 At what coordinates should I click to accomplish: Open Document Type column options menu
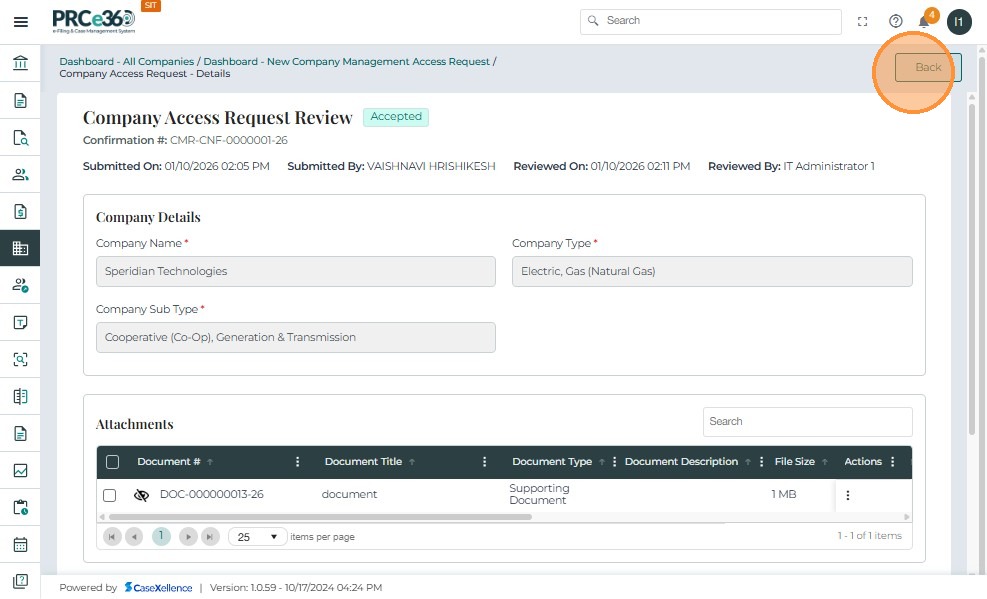click(614, 462)
